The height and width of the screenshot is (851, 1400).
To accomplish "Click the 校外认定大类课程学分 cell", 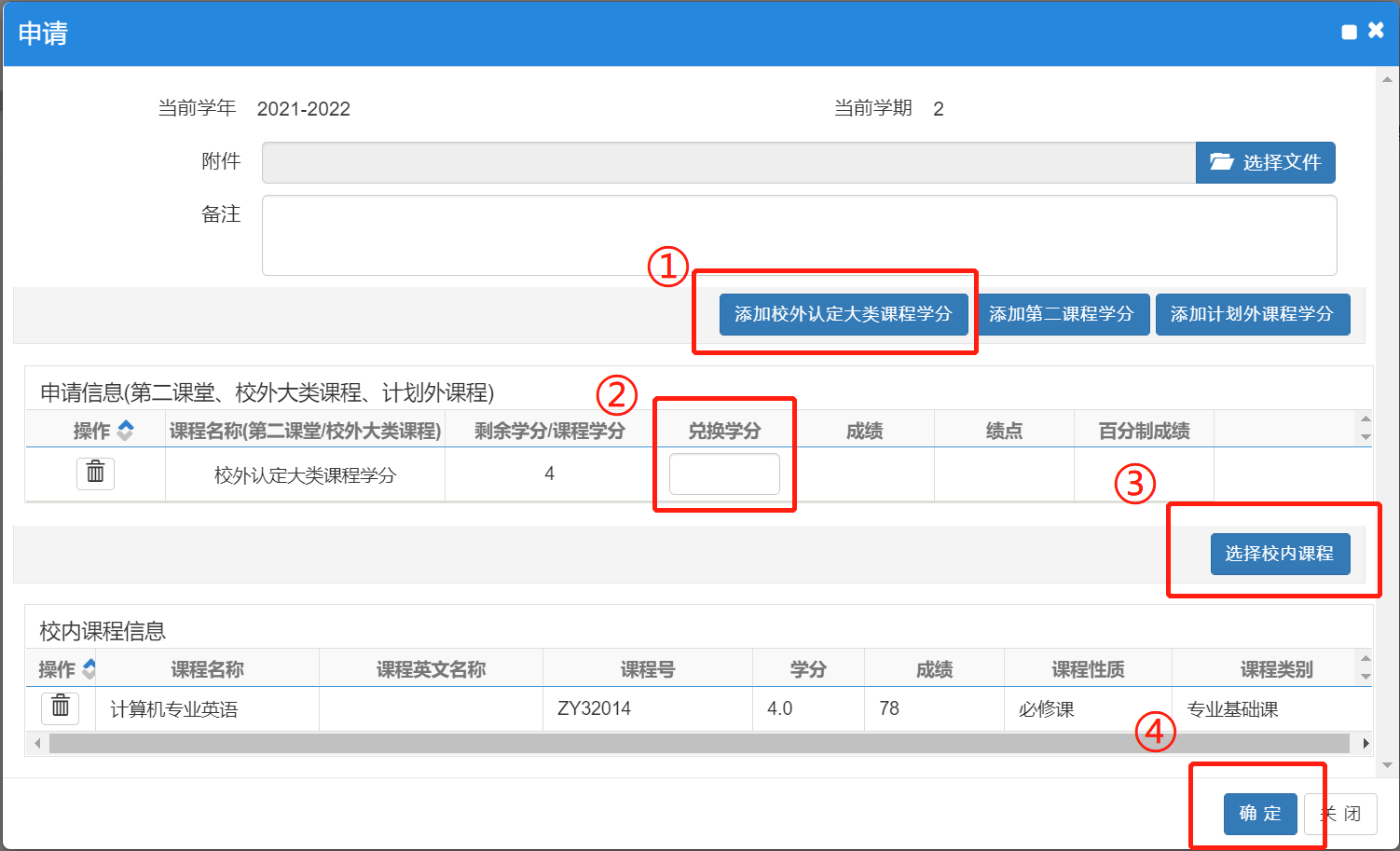I will point(305,475).
